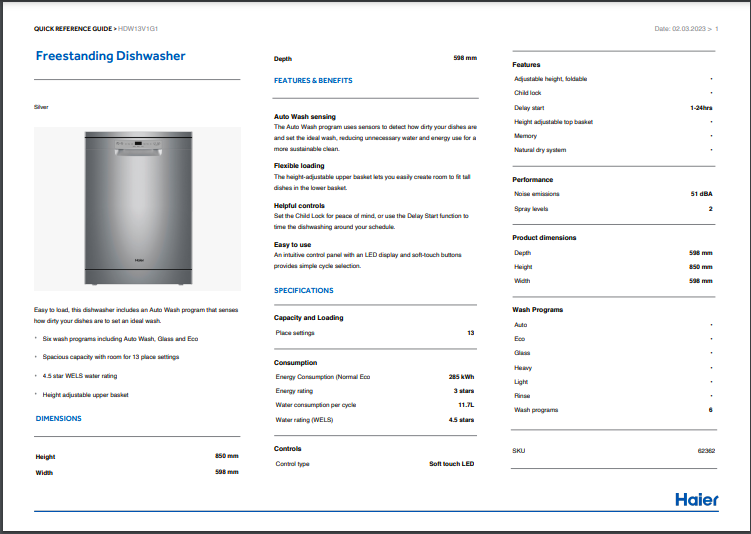Click the Helpful controls subheading
Image resolution: width=751 pixels, height=534 pixels.
tap(300, 205)
